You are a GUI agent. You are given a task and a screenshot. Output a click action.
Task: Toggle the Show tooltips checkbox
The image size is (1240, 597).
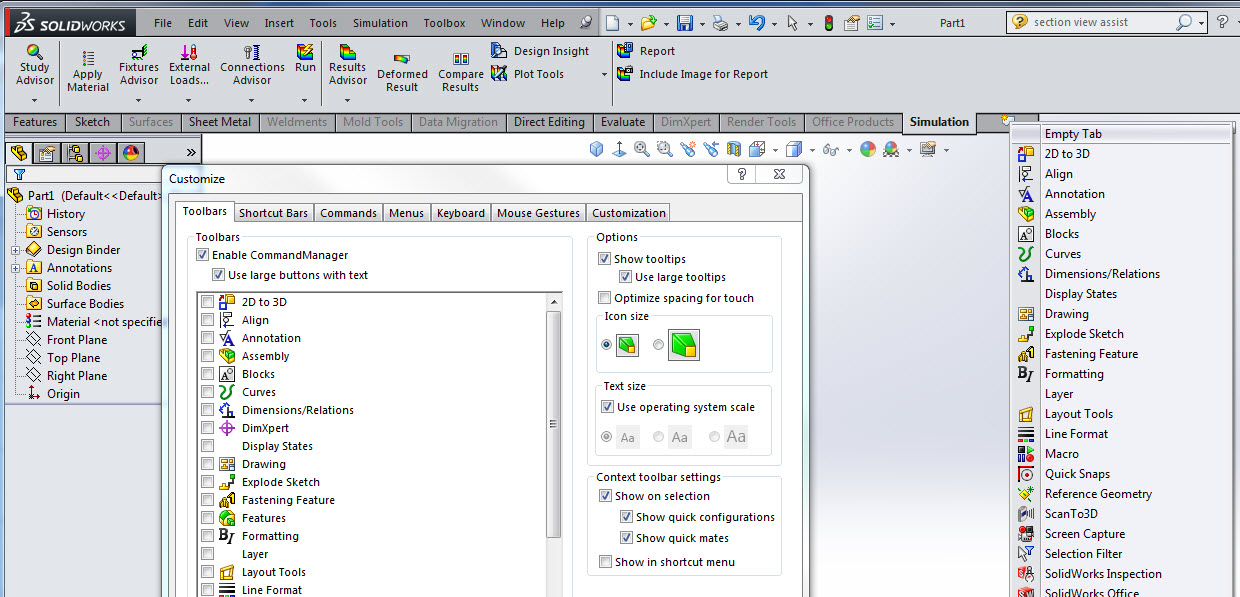click(604, 259)
